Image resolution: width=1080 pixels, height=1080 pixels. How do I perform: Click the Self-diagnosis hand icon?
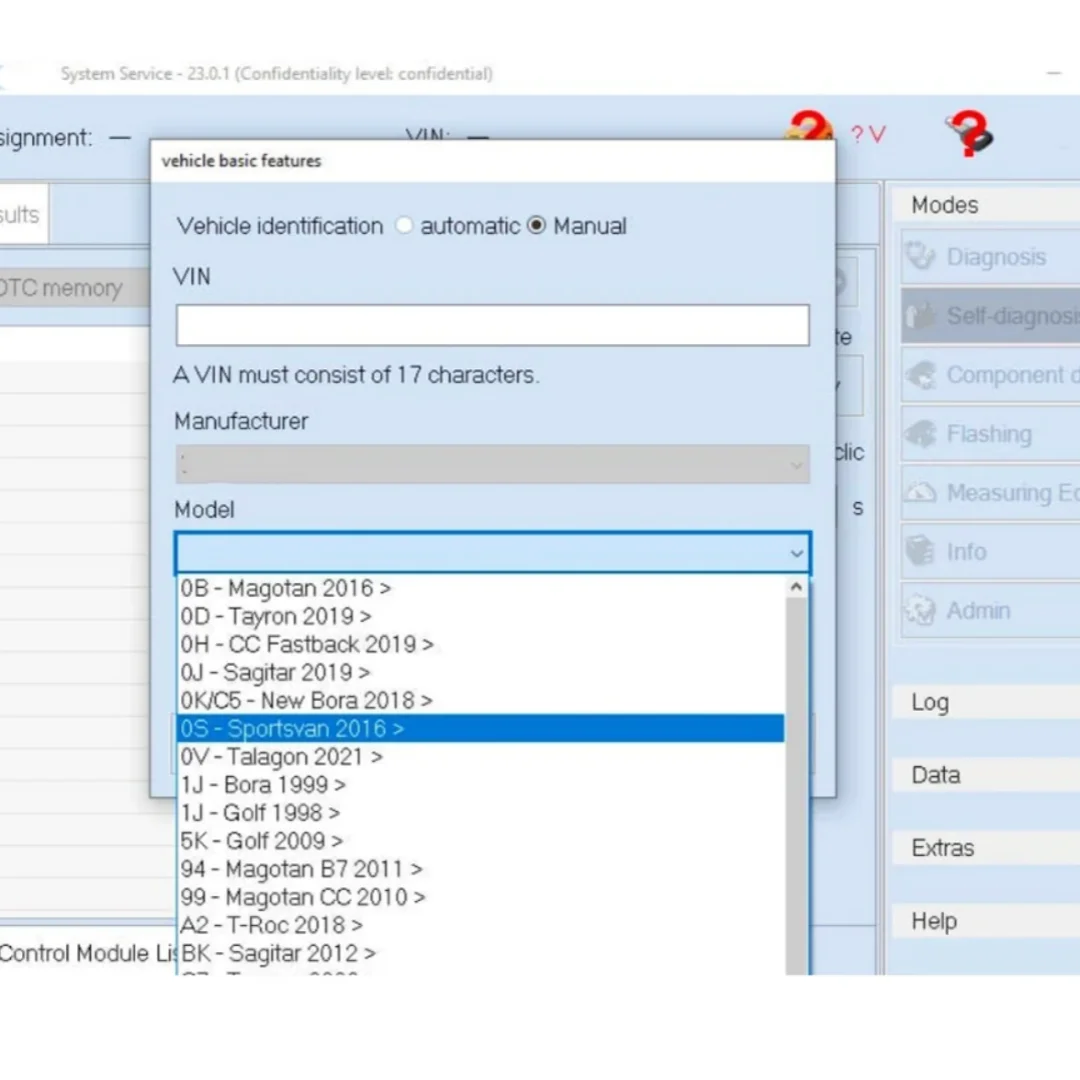click(x=920, y=315)
